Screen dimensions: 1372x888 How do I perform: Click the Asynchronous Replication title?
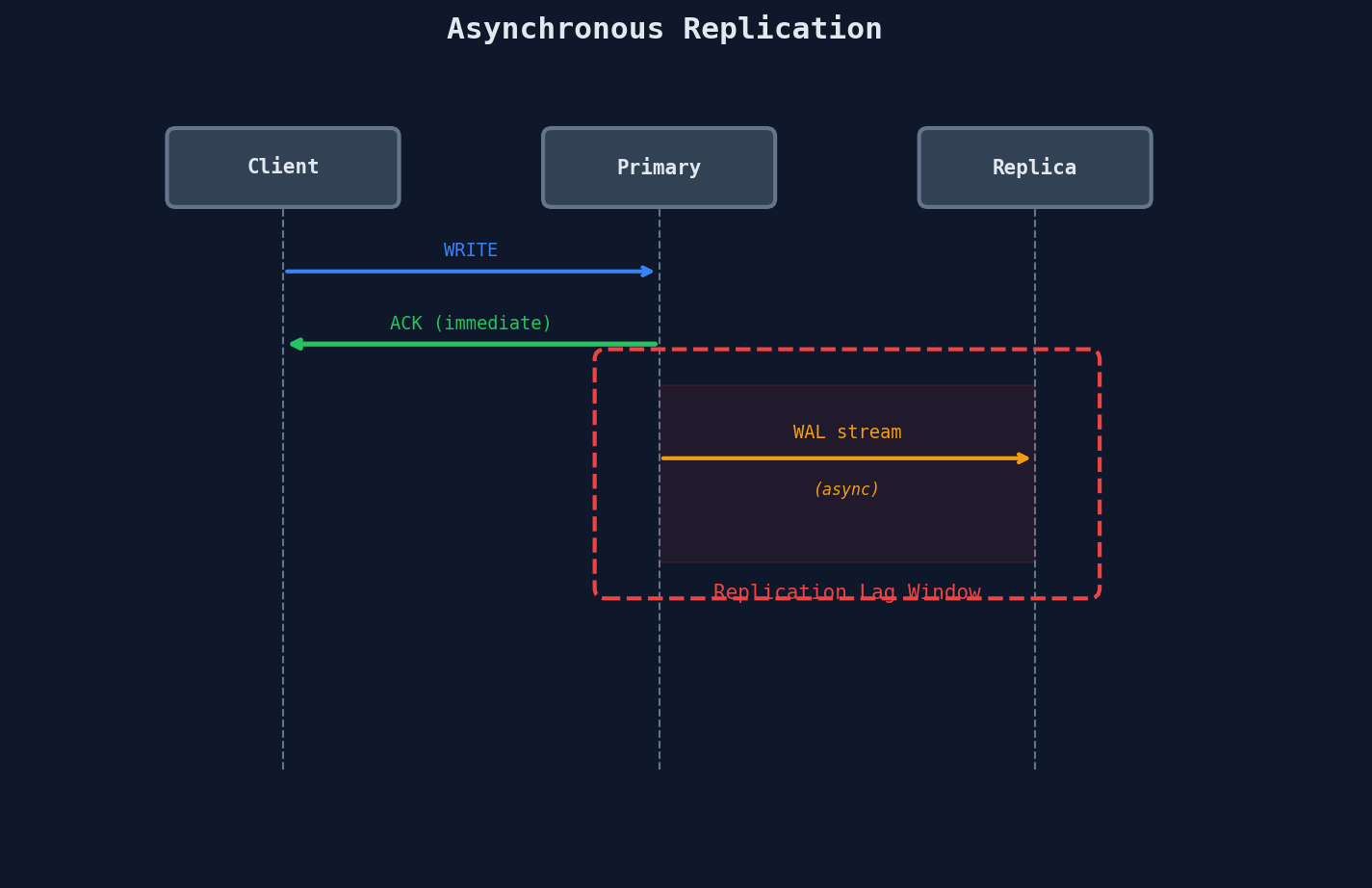pos(664,29)
